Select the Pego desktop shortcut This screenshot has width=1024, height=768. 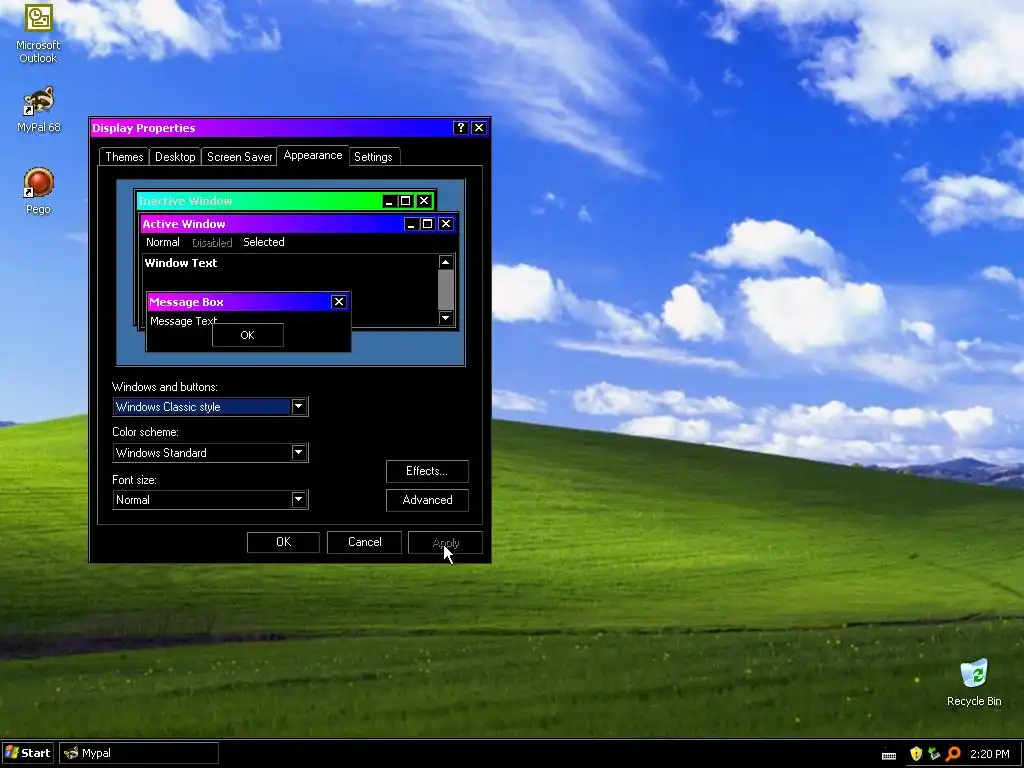38,191
